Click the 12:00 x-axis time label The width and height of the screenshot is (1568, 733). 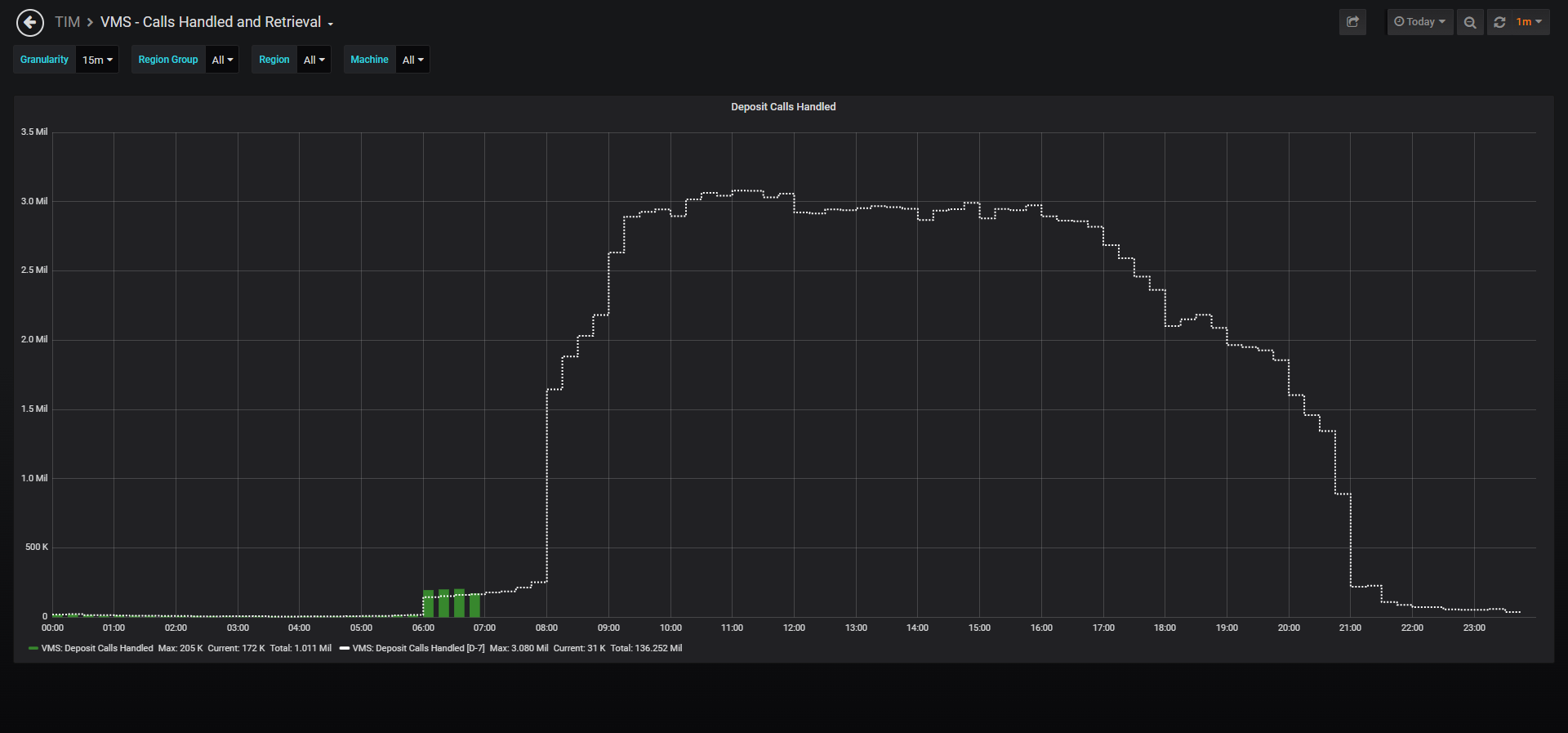click(x=794, y=628)
